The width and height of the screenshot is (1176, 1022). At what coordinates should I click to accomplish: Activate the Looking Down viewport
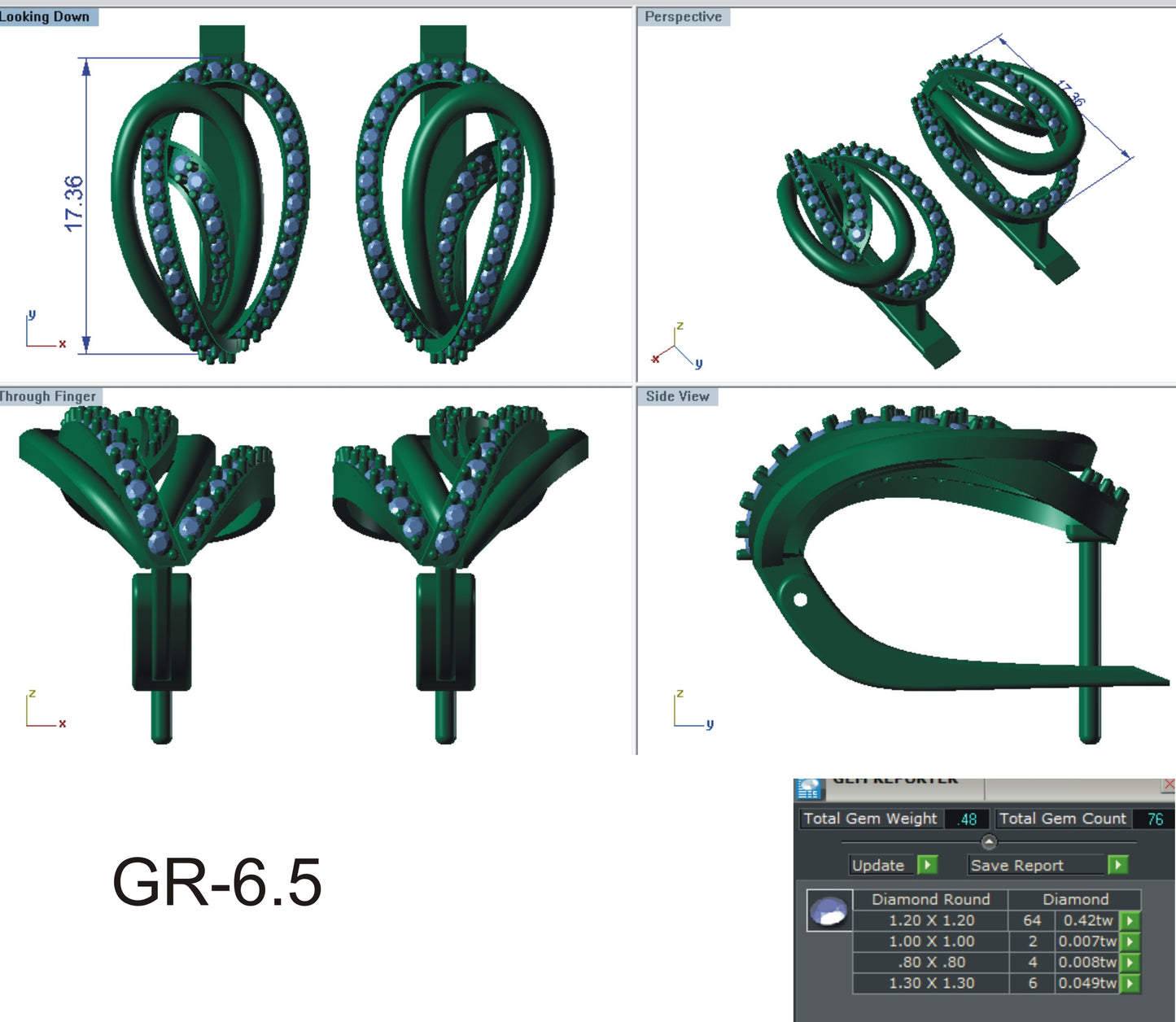(x=45, y=15)
